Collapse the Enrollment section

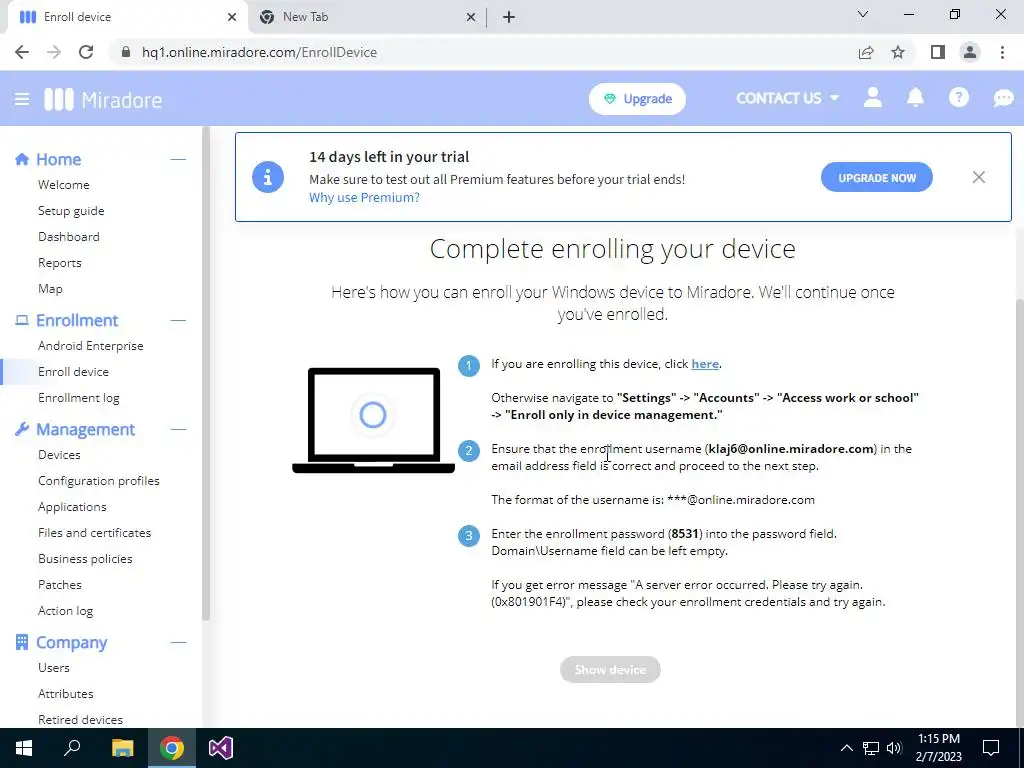[x=178, y=321]
